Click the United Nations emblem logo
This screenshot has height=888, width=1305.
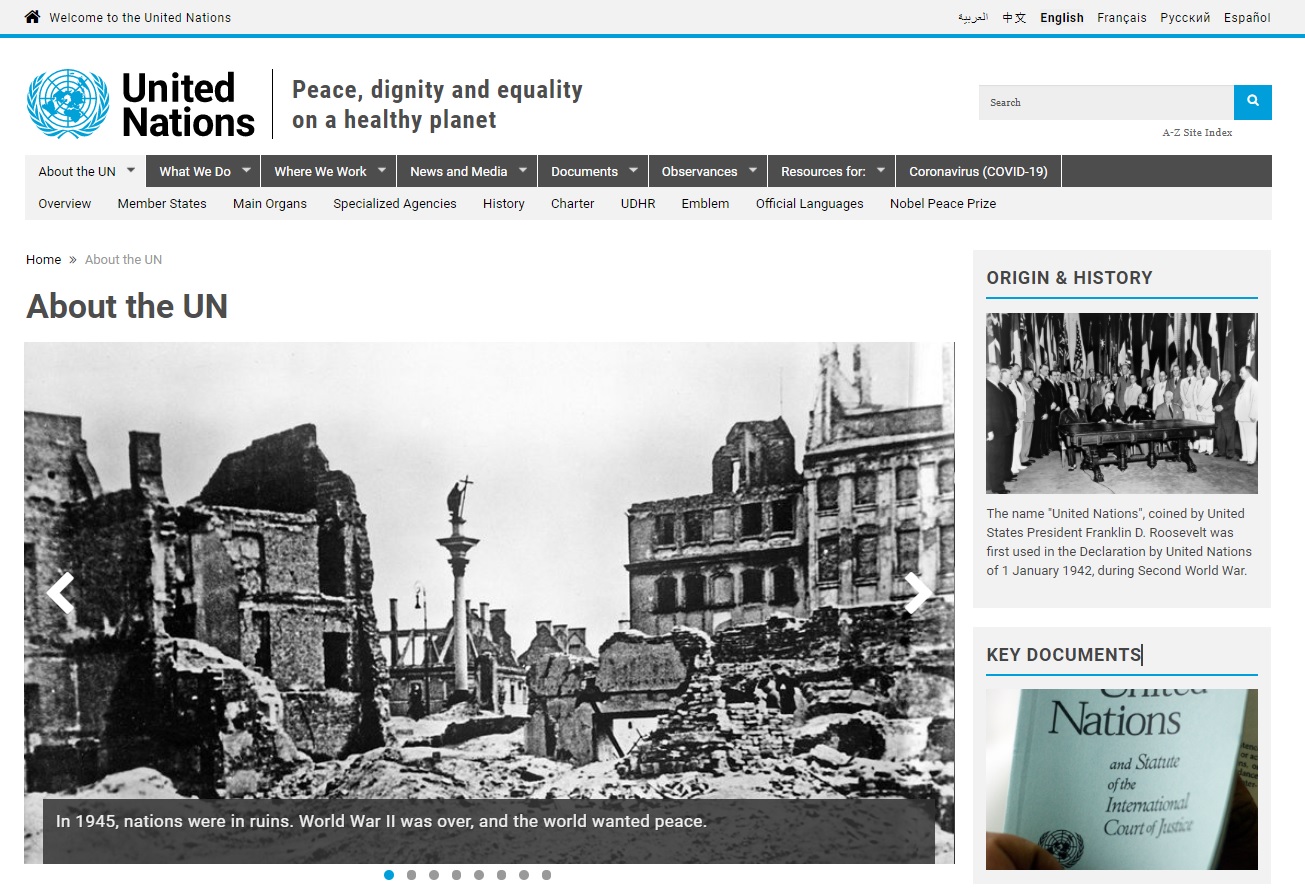click(68, 104)
